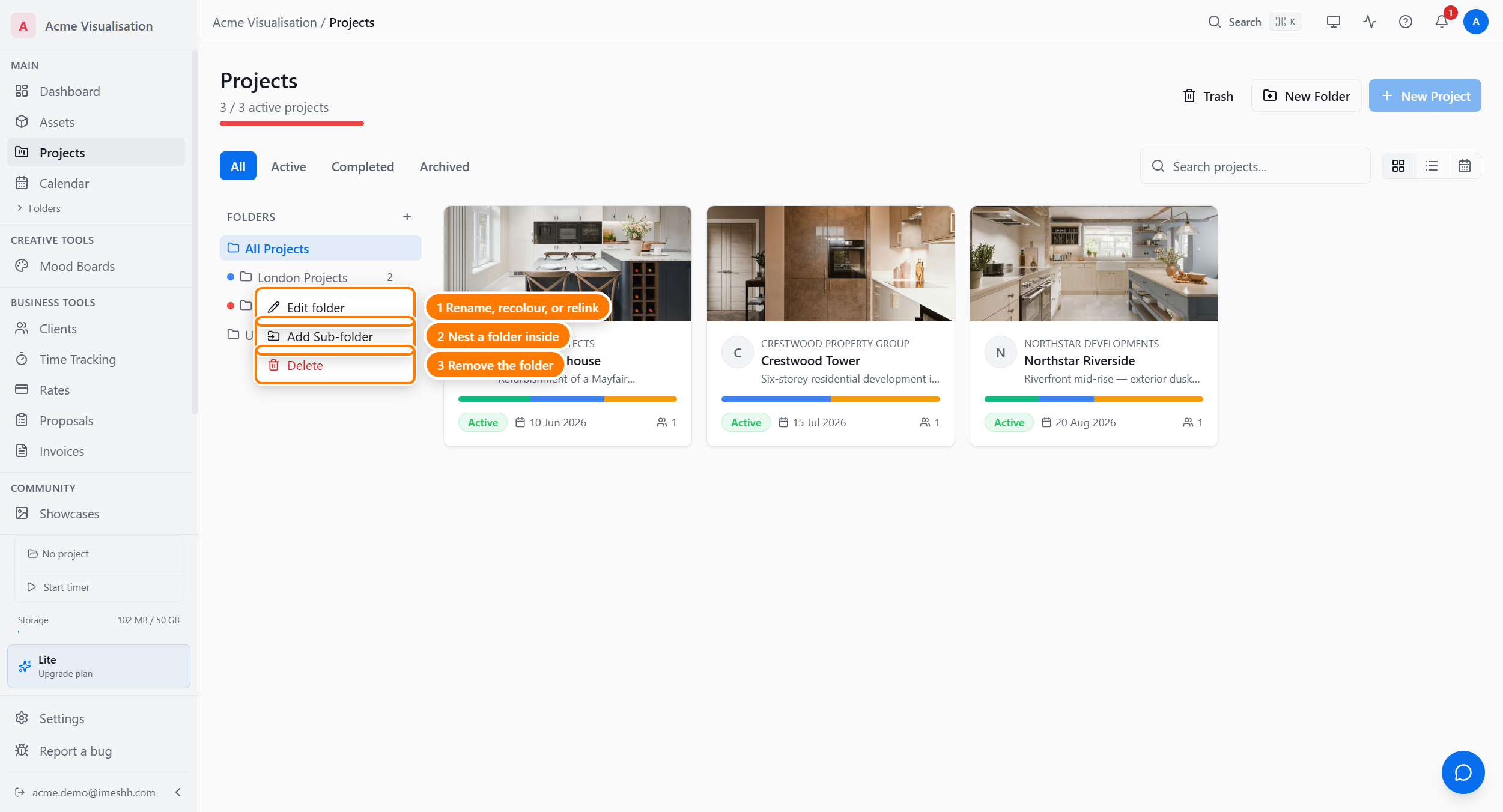The width and height of the screenshot is (1503, 812).
Task: Select the Completed filter tab
Action: pyautogui.click(x=363, y=166)
